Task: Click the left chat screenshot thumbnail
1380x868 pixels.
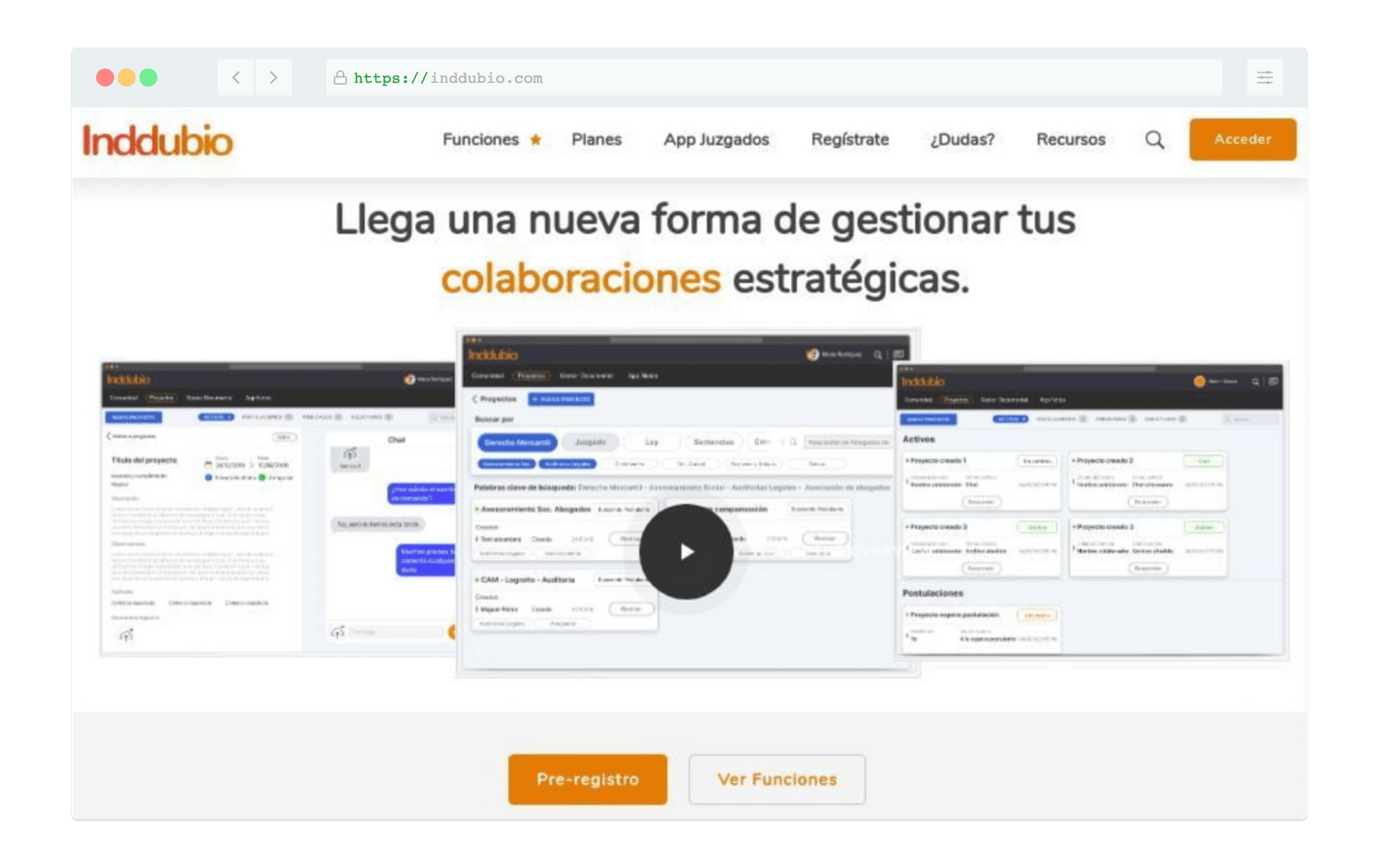Action: (278, 508)
